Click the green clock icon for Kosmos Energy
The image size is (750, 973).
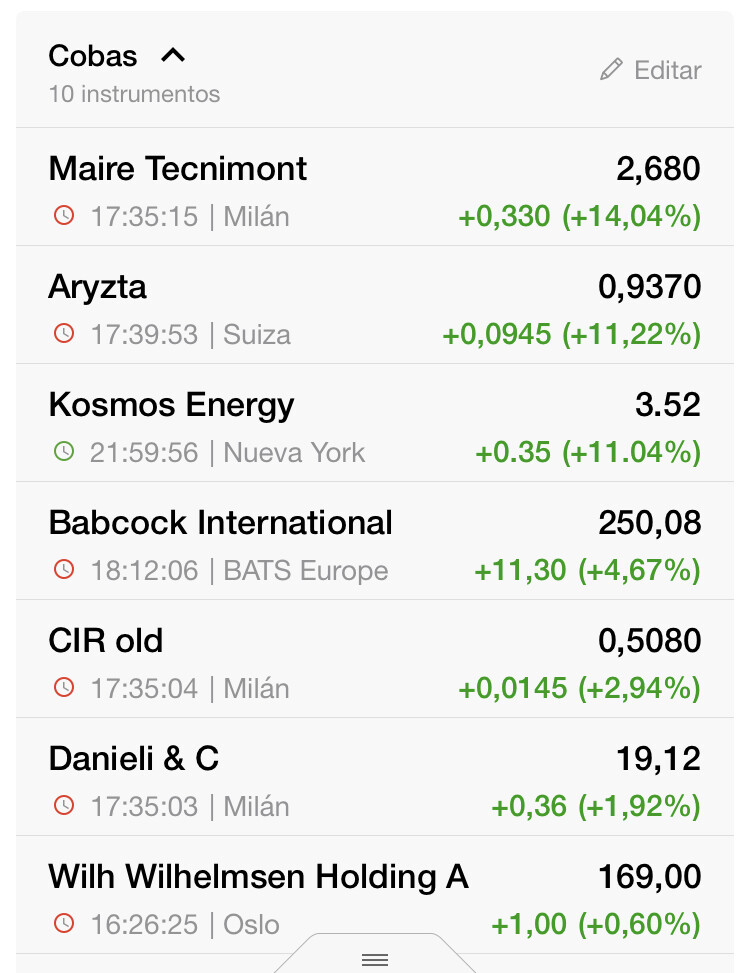(x=64, y=452)
